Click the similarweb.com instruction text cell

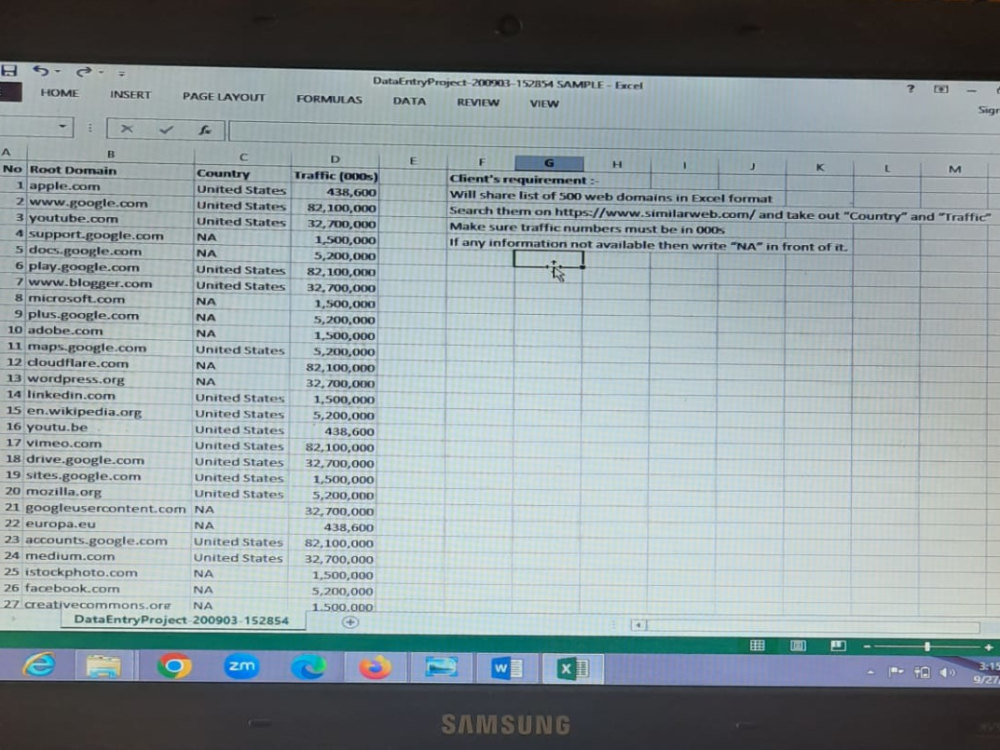tap(719, 214)
